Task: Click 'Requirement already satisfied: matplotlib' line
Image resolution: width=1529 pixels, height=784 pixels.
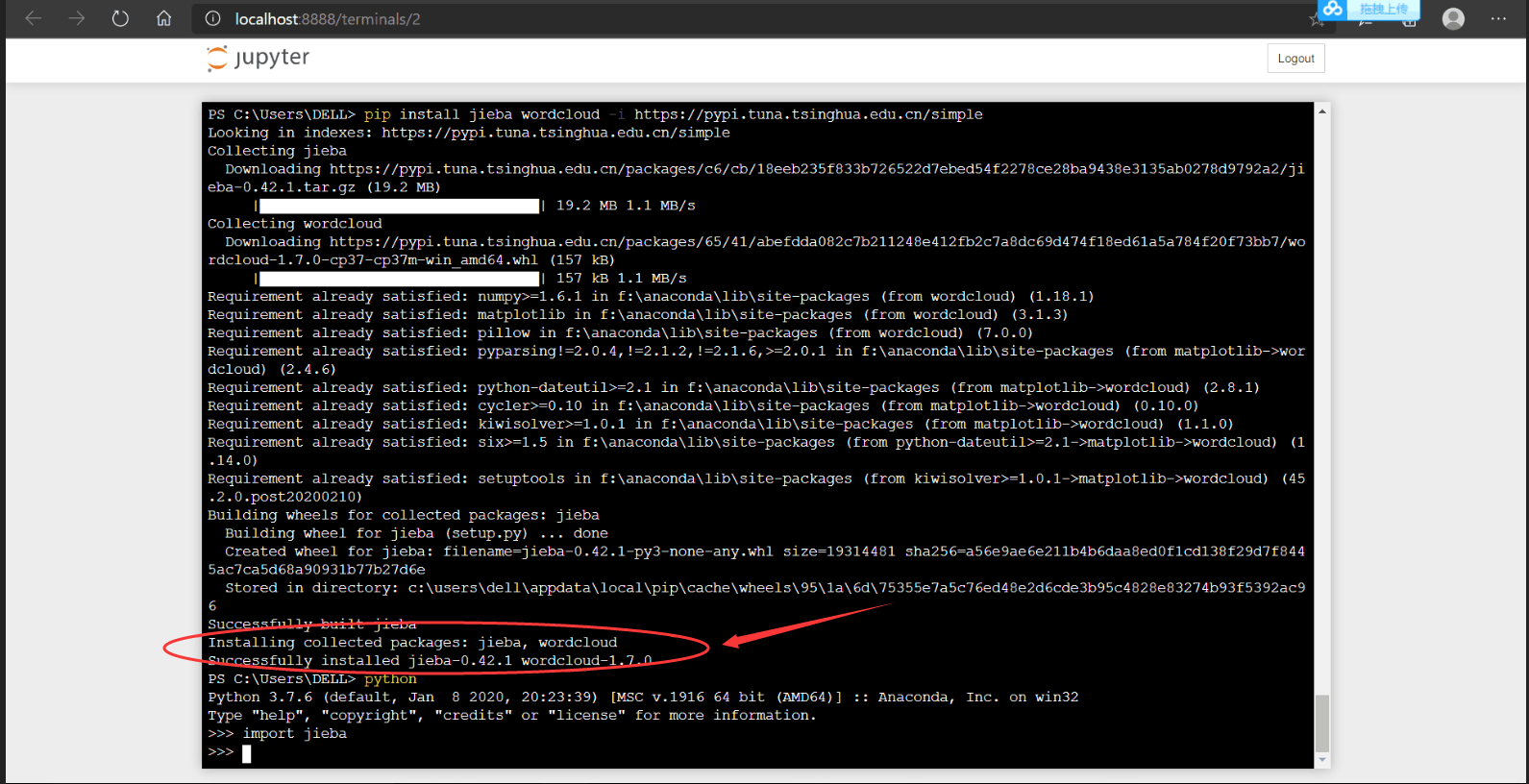Action: (638, 315)
